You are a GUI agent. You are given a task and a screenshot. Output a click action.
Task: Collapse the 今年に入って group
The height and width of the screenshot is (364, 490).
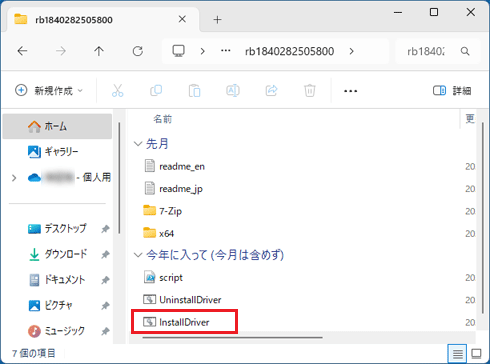[x=138, y=255]
